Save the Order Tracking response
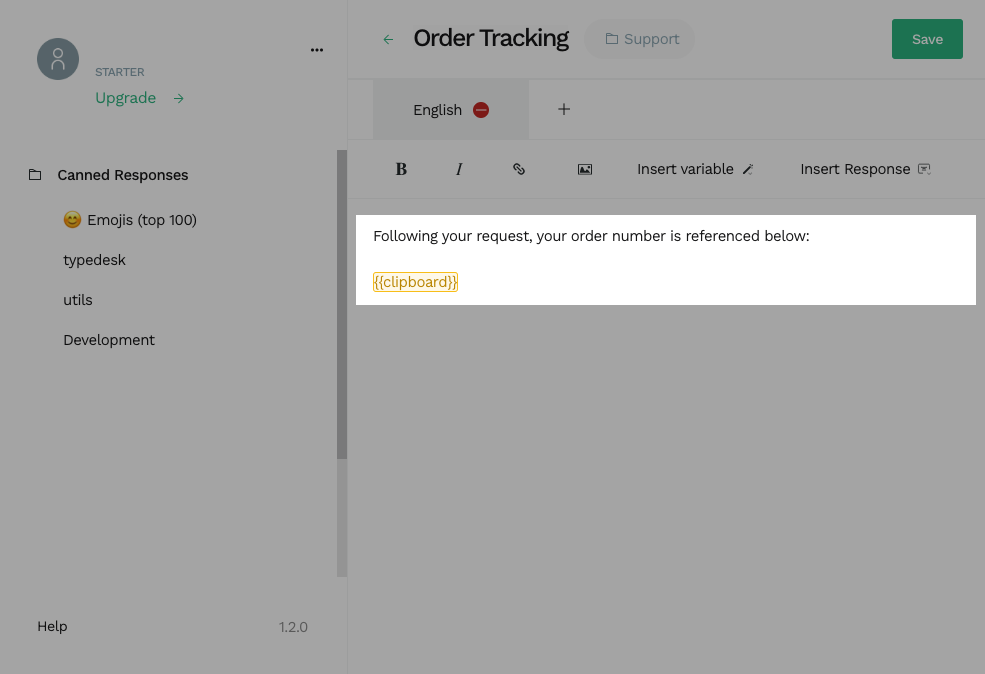 (x=927, y=39)
